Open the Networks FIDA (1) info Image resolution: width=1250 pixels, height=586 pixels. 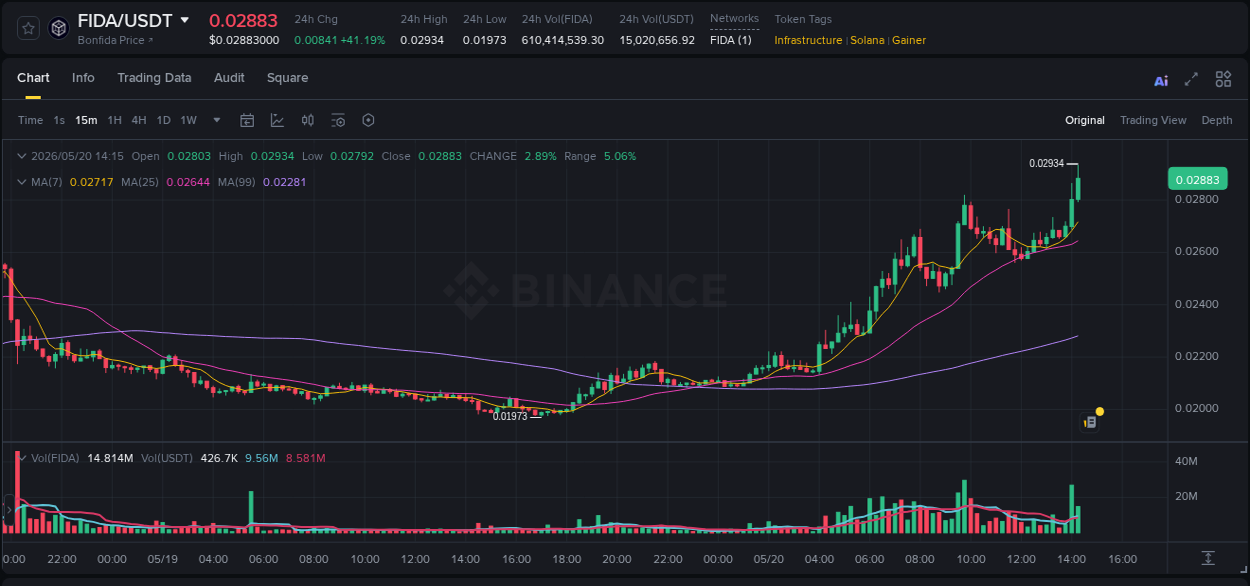tap(730, 40)
